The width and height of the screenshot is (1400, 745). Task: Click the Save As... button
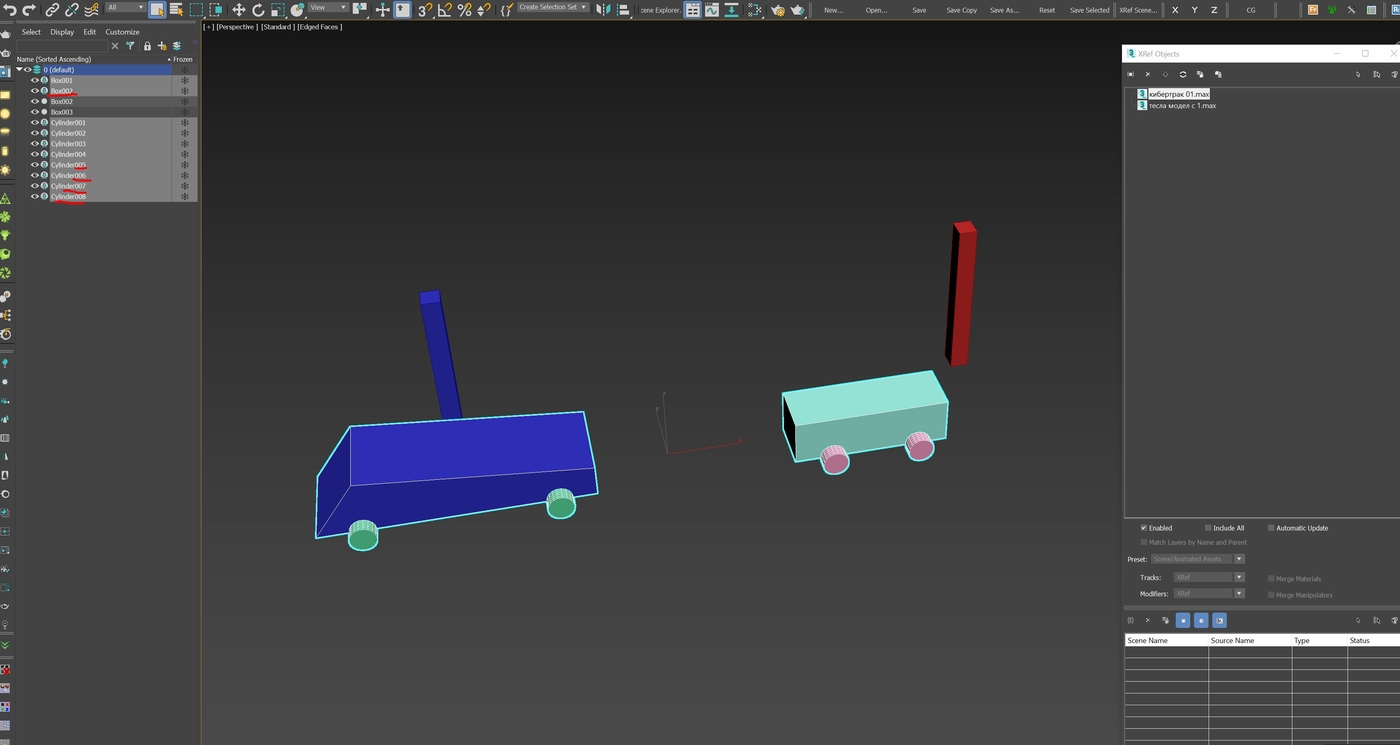tap(1005, 10)
